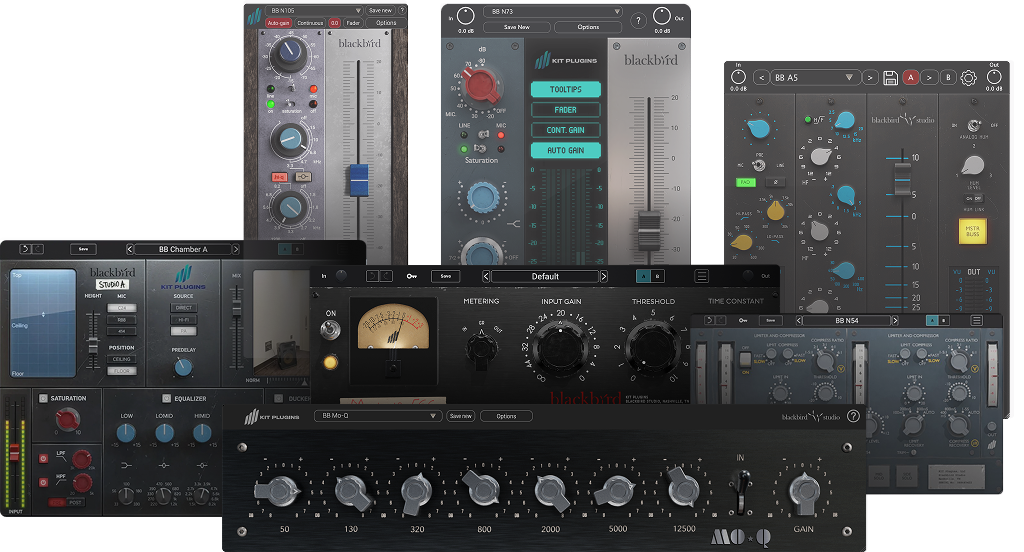
Task: Click Options button in BB N73
Action: [x=588, y=27]
